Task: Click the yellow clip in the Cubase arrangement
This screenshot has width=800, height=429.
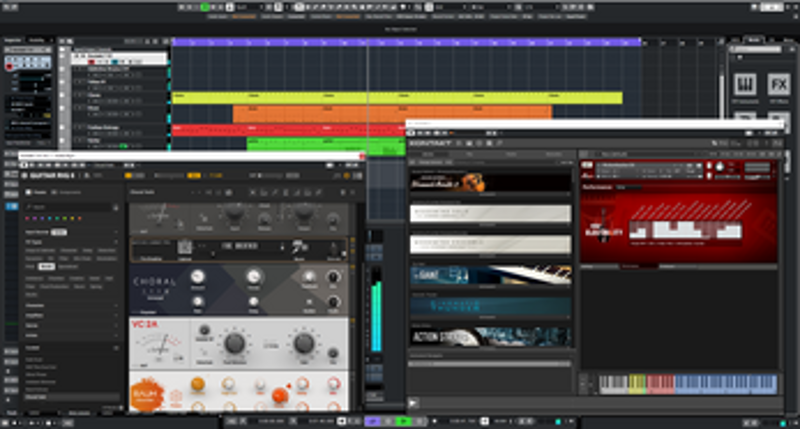Action: [x=397, y=98]
